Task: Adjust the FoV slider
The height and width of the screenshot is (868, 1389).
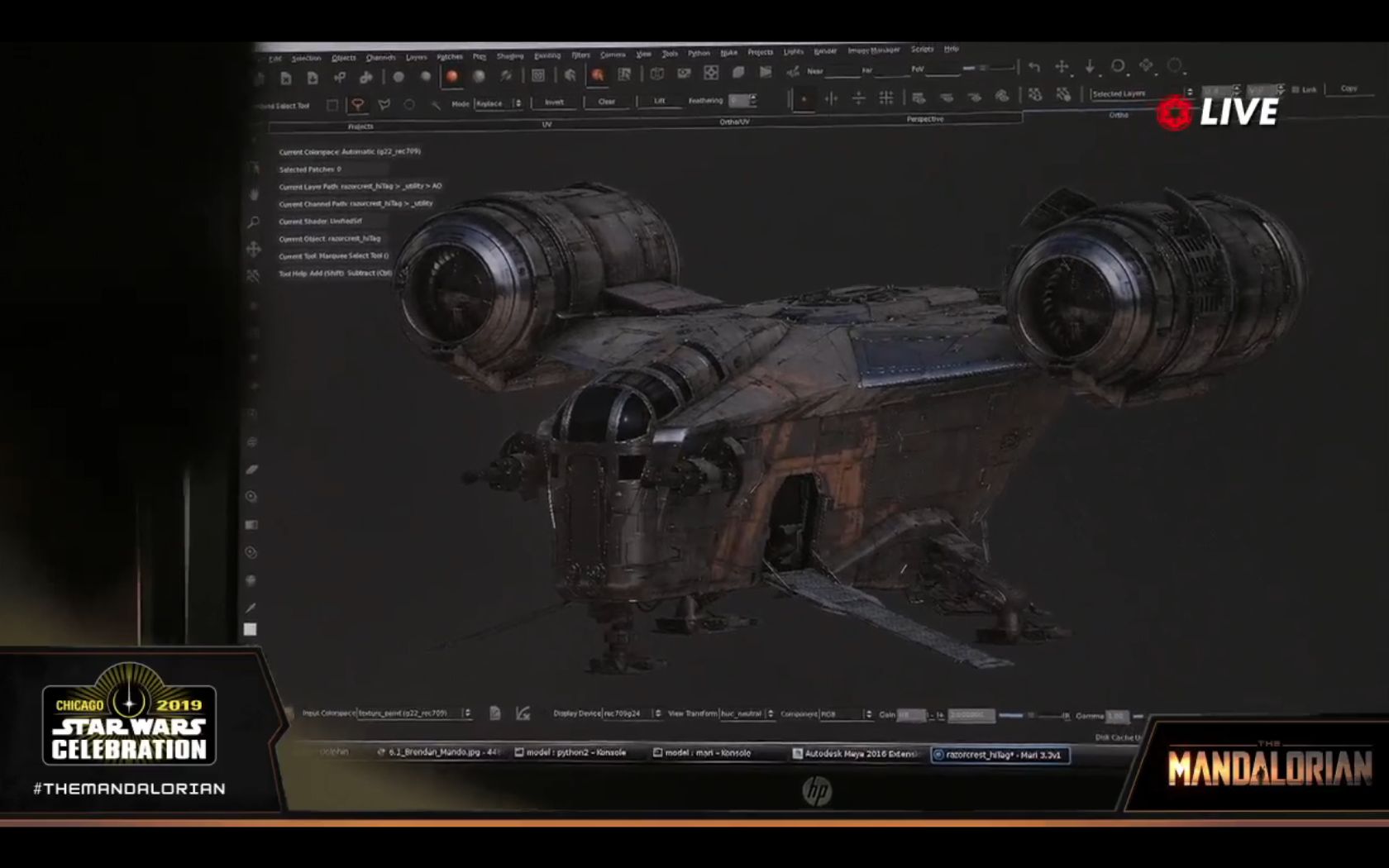Action: (x=988, y=68)
